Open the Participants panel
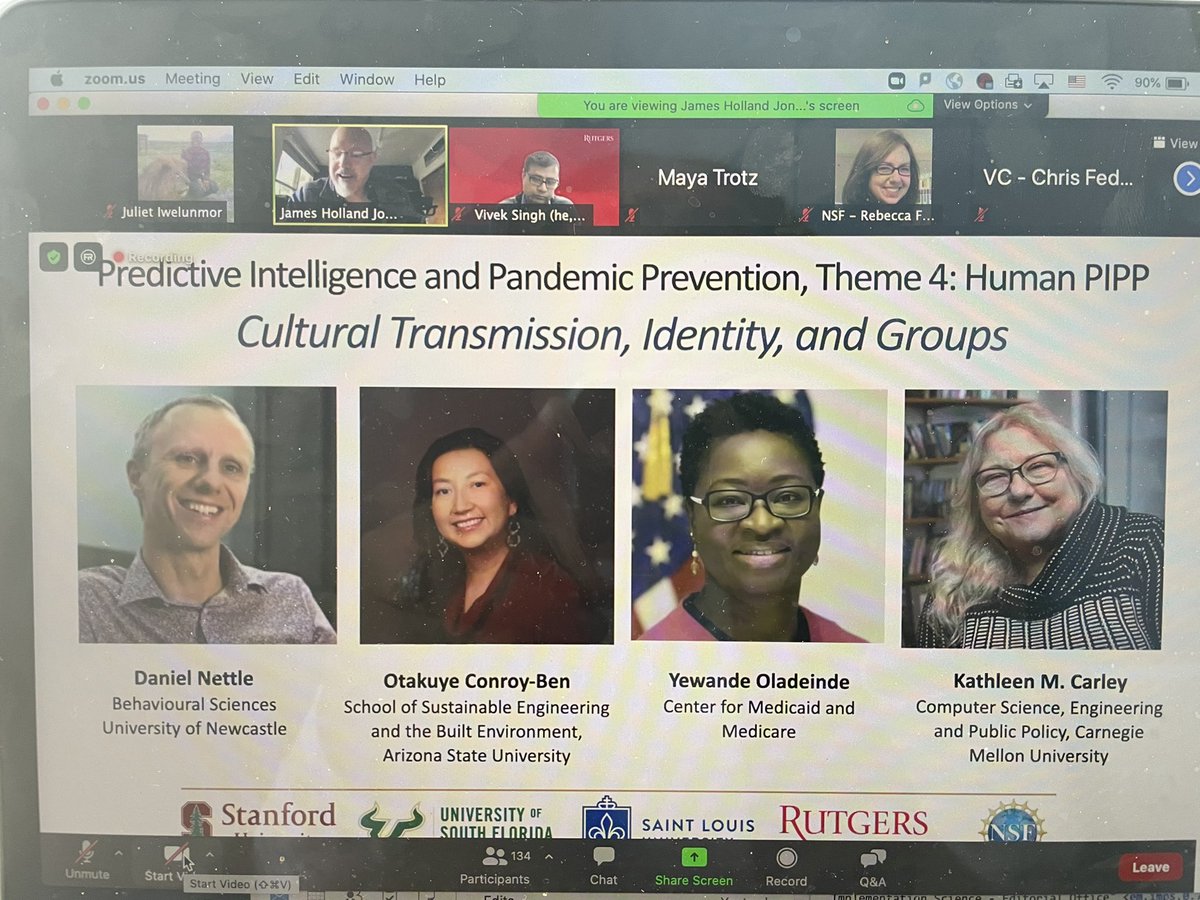1200x900 pixels. pos(494,865)
